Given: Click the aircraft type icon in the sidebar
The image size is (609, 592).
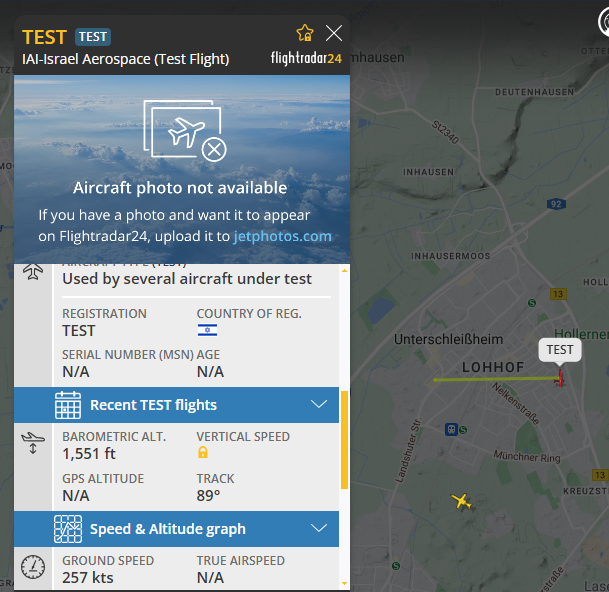Looking at the screenshot, I should (33, 273).
